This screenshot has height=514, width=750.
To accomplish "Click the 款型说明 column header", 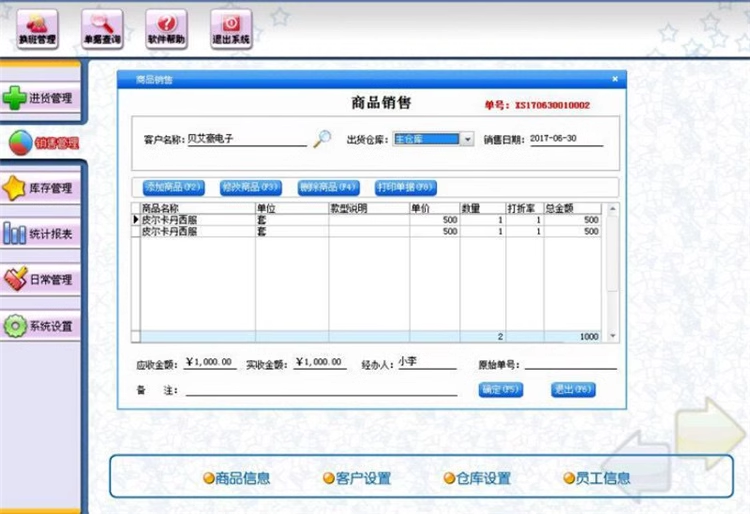I will 369,208.
